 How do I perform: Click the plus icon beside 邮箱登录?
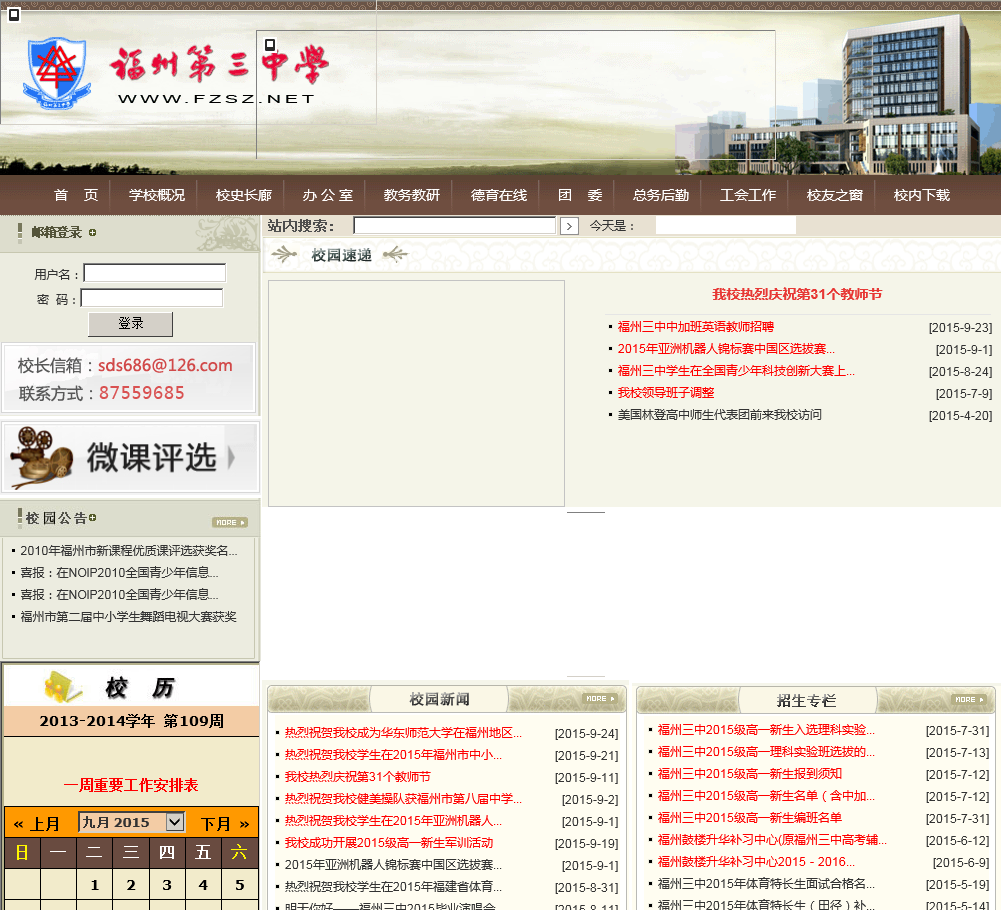click(x=93, y=232)
